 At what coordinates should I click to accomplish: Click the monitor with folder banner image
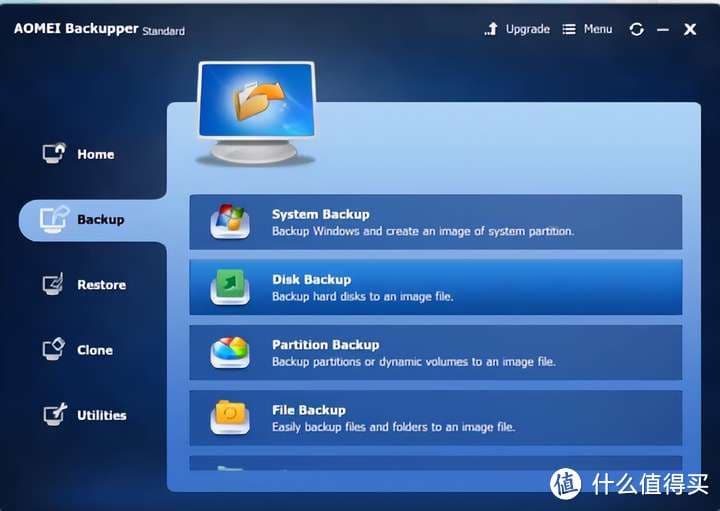257,113
